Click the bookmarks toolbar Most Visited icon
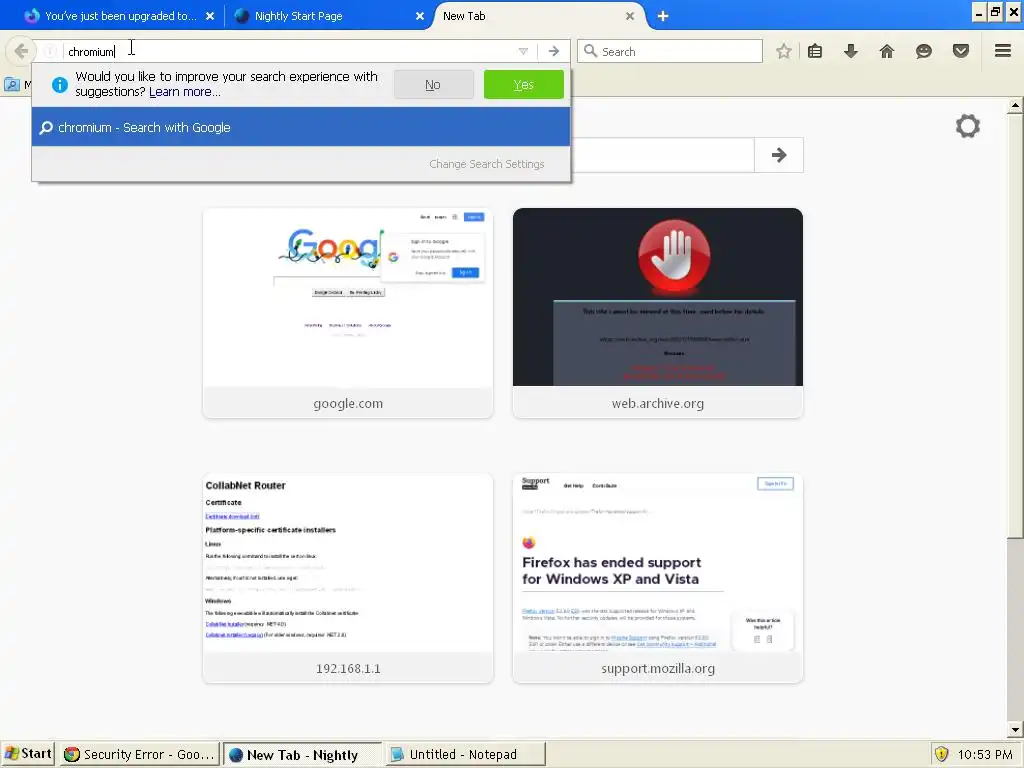This screenshot has width=1024, height=768. tap(12, 84)
